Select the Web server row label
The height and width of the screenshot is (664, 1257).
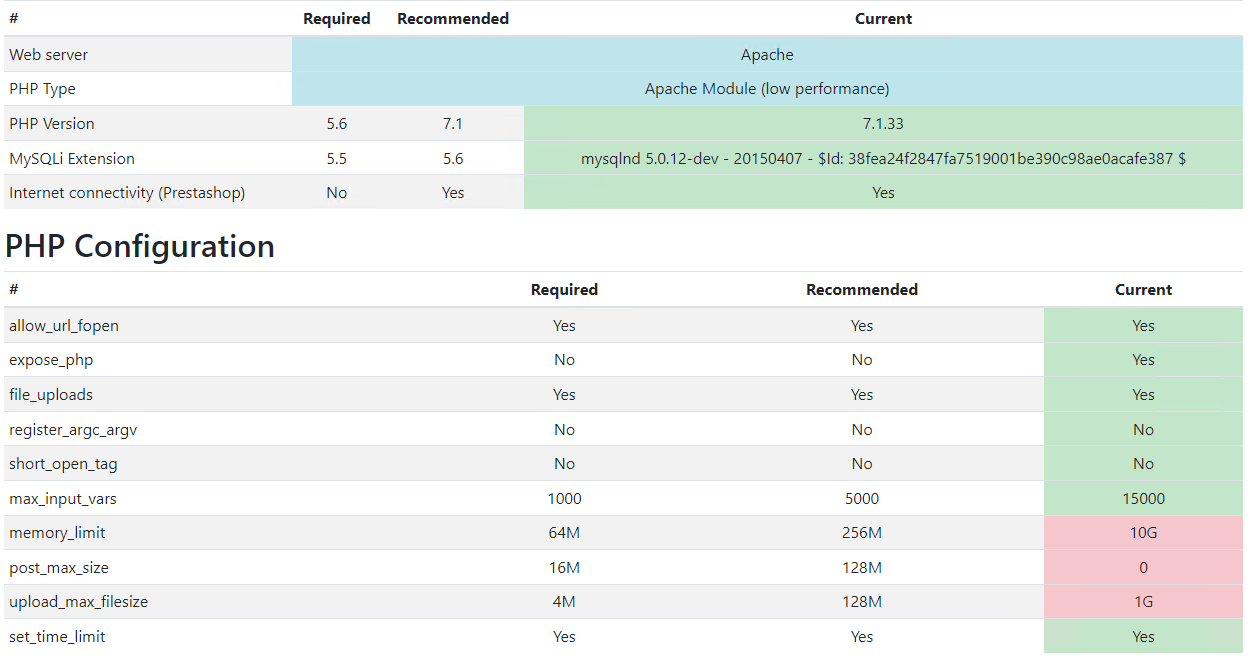coord(48,55)
